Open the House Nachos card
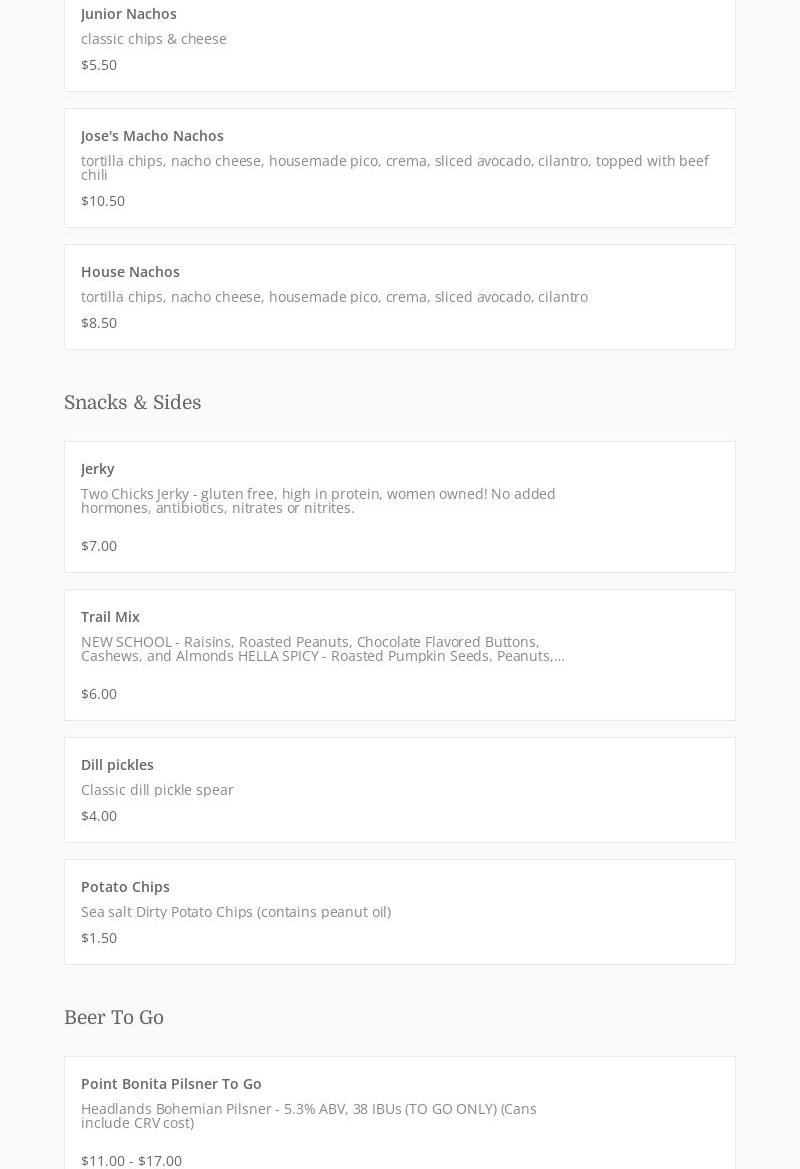The width and height of the screenshot is (800, 1169). pos(130,272)
